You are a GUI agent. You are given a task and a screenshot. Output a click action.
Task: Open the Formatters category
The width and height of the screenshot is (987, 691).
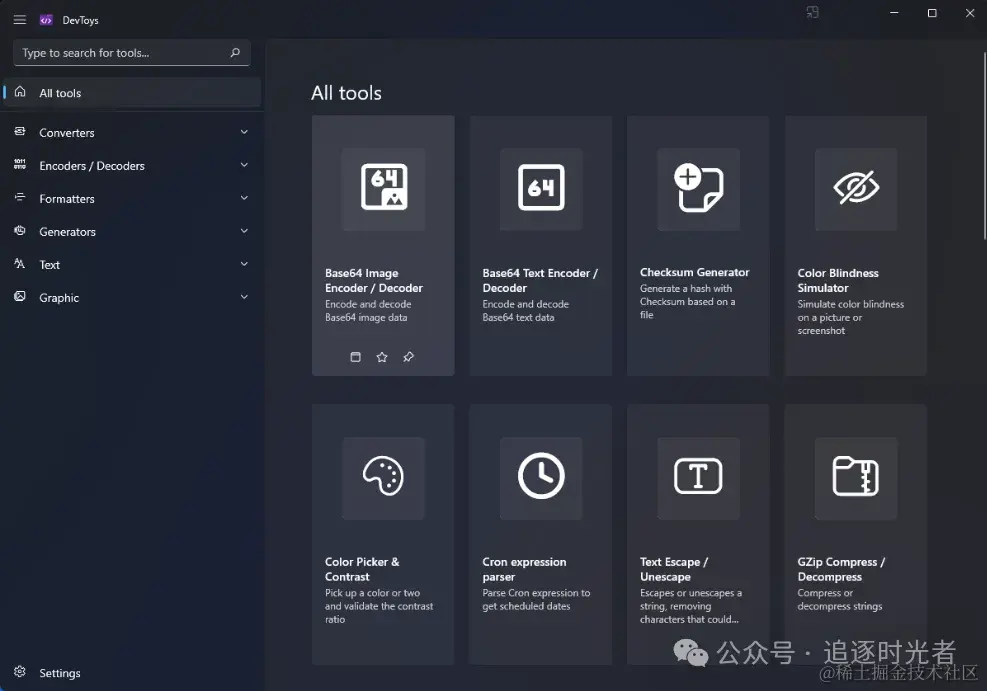[132, 198]
